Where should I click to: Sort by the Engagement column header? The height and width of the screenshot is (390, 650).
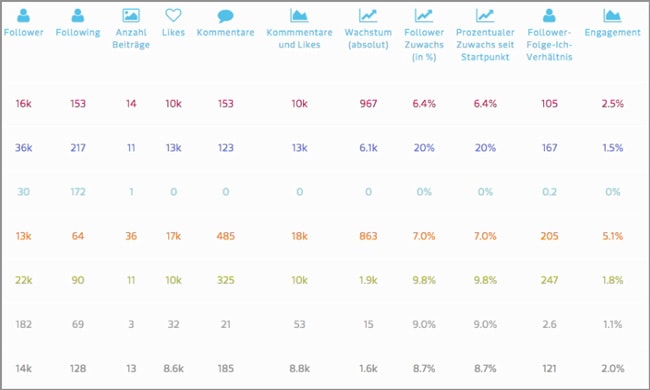coord(612,32)
